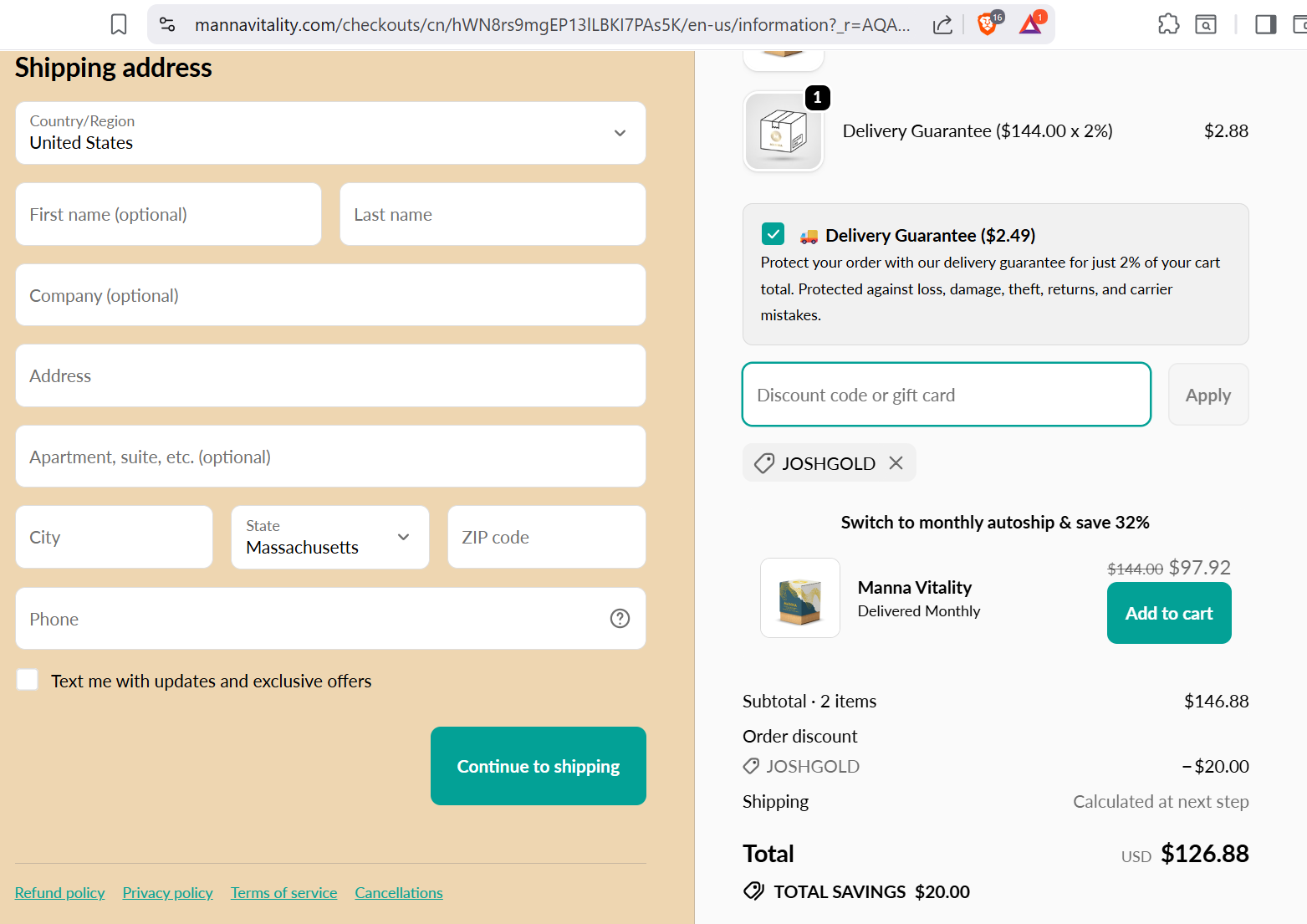Open the Refund policy link

[60, 893]
